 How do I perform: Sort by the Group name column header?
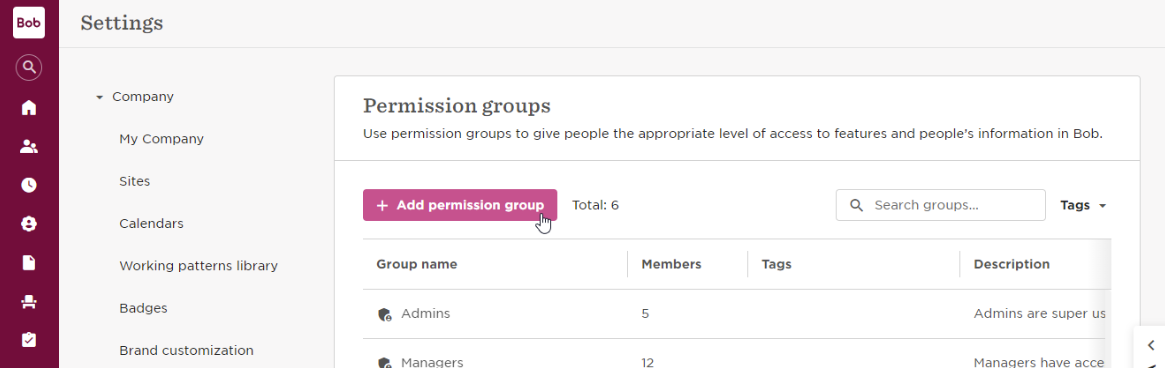point(417,264)
